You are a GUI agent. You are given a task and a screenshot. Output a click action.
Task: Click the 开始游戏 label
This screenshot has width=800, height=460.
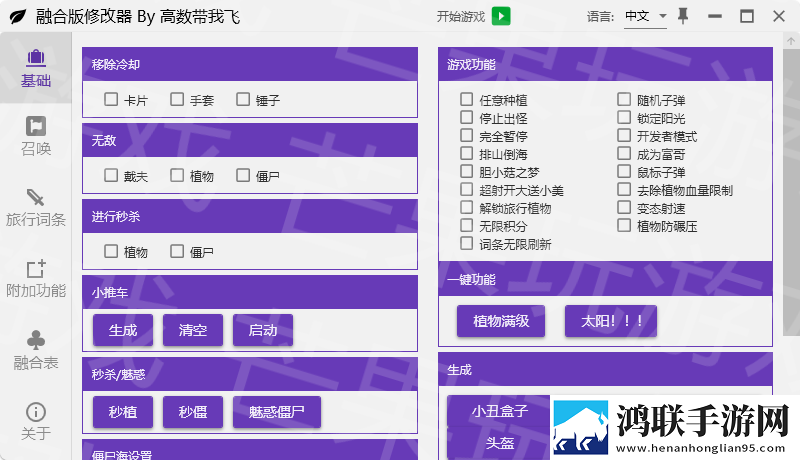[x=461, y=17]
